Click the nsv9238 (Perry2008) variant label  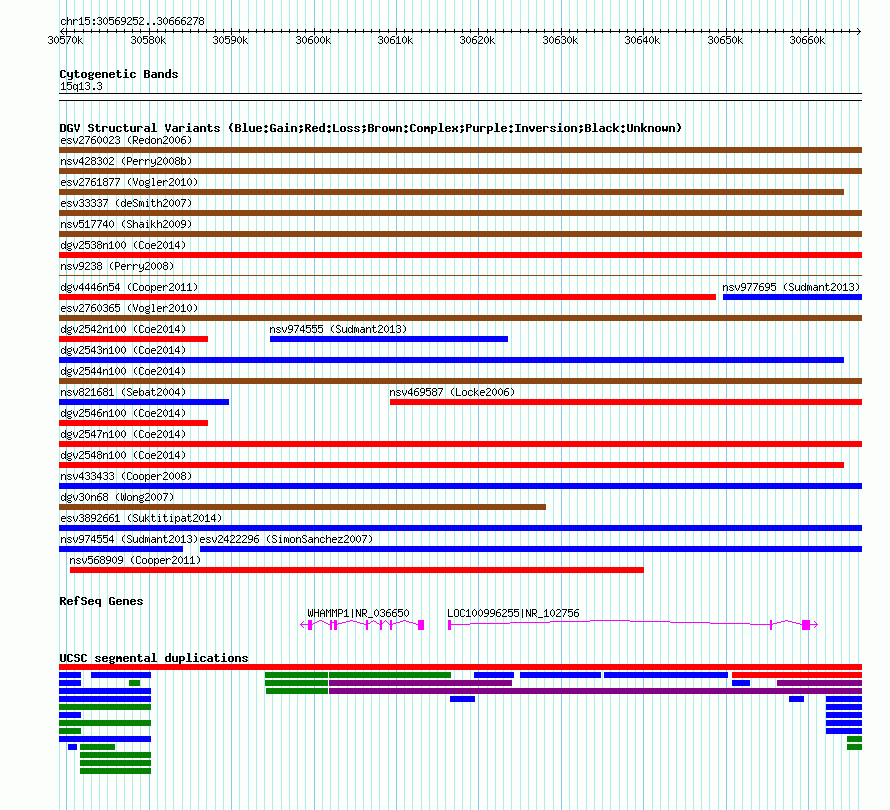click(x=117, y=266)
